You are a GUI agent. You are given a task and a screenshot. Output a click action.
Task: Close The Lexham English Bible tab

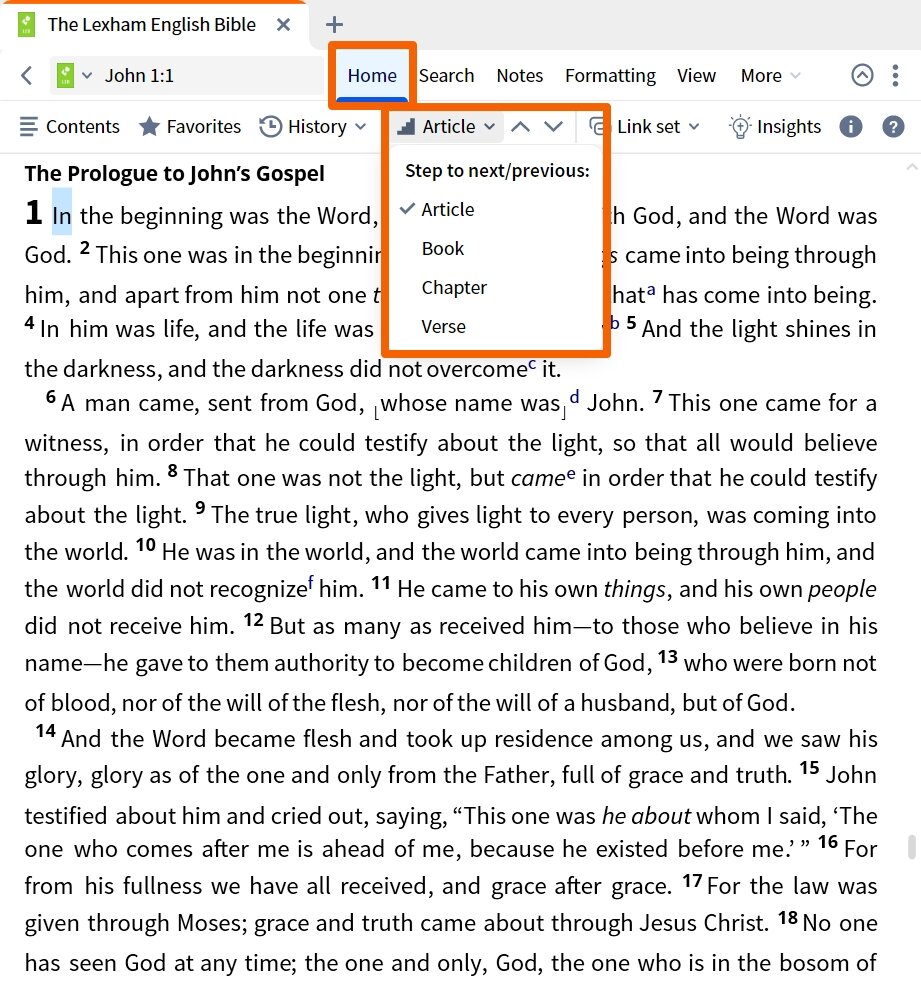283,24
